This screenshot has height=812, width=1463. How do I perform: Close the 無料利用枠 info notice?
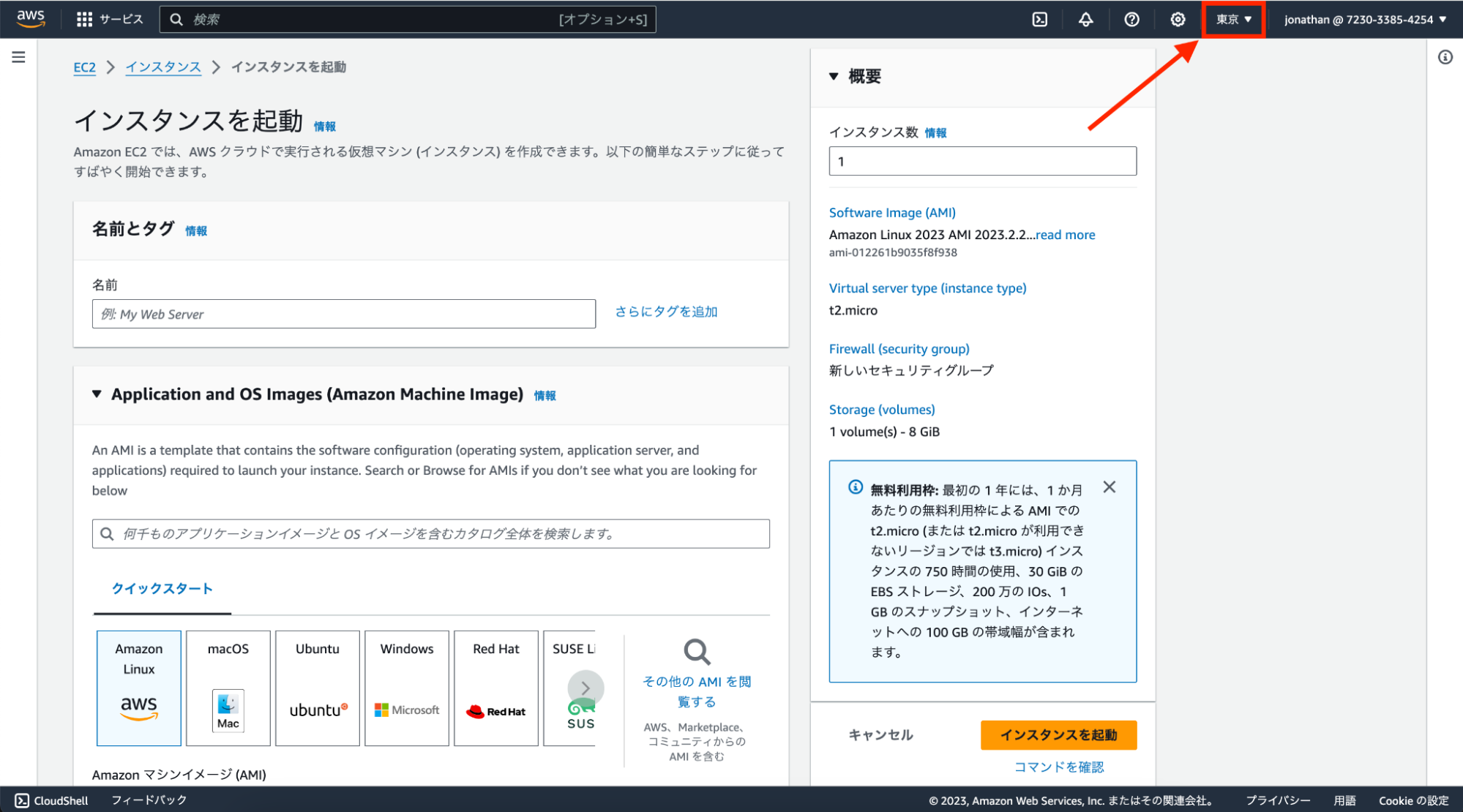tap(1110, 487)
